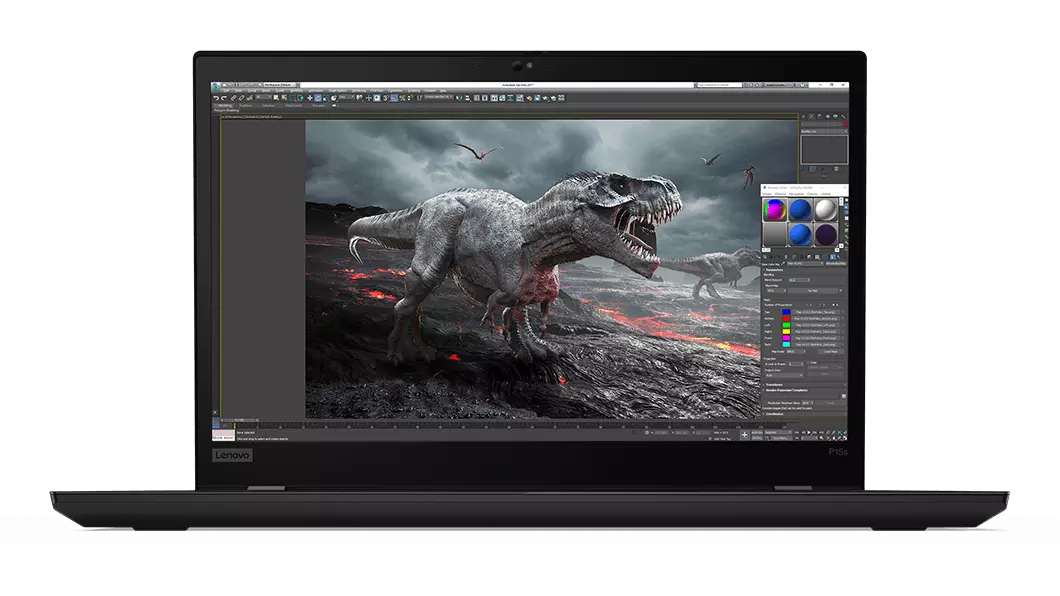Click the blue Top projection color swatch
Image resolution: width=1060 pixels, height=596 pixels.
787,312
